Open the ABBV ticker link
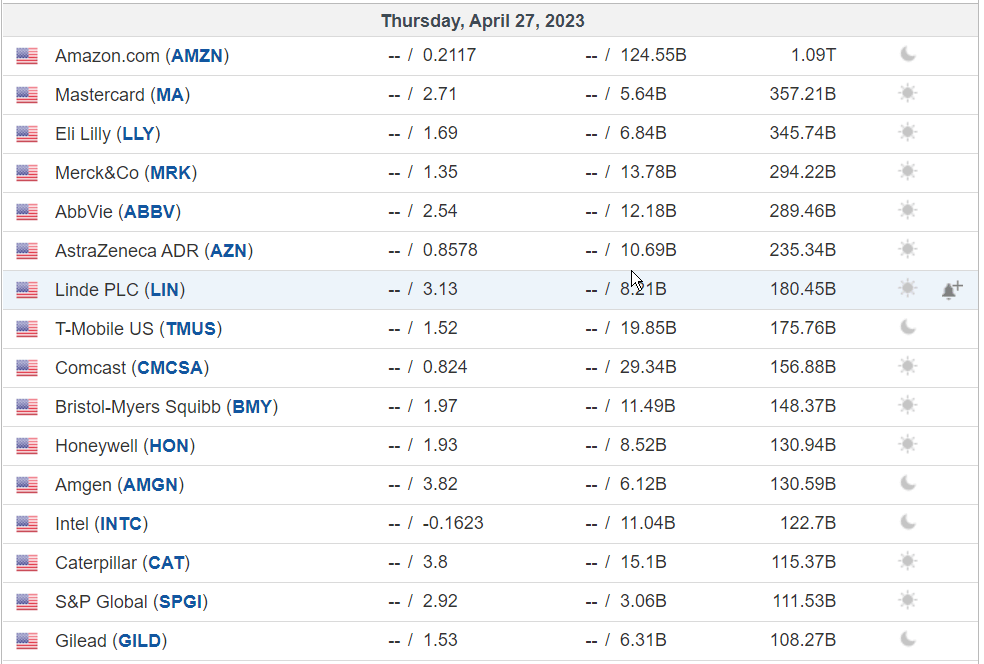Image resolution: width=984 pixels, height=664 pixels. [x=149, y=212]
